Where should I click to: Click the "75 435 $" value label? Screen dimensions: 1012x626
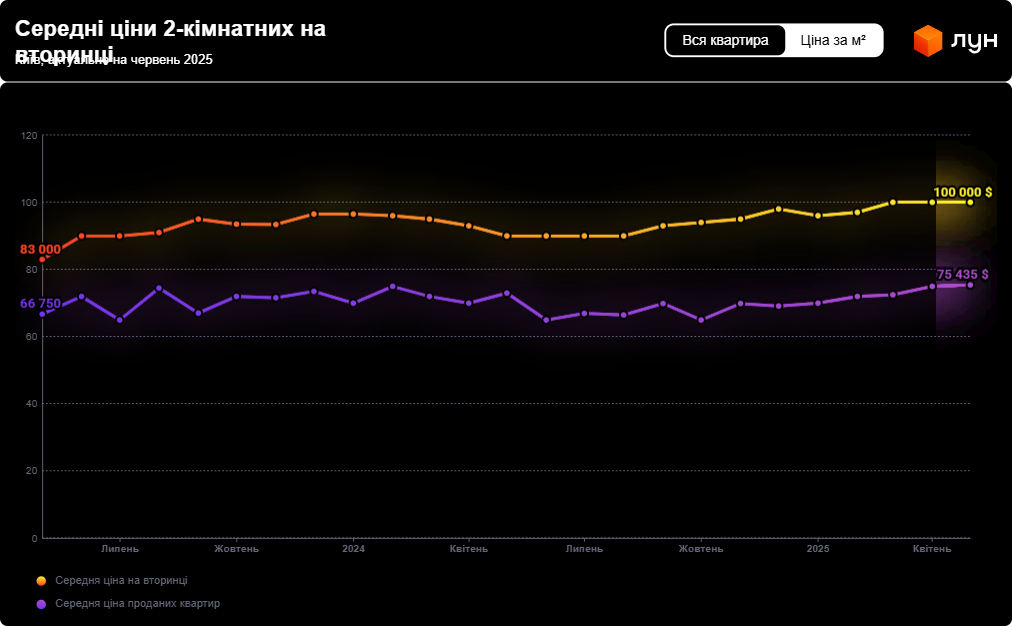pos(962,274)
